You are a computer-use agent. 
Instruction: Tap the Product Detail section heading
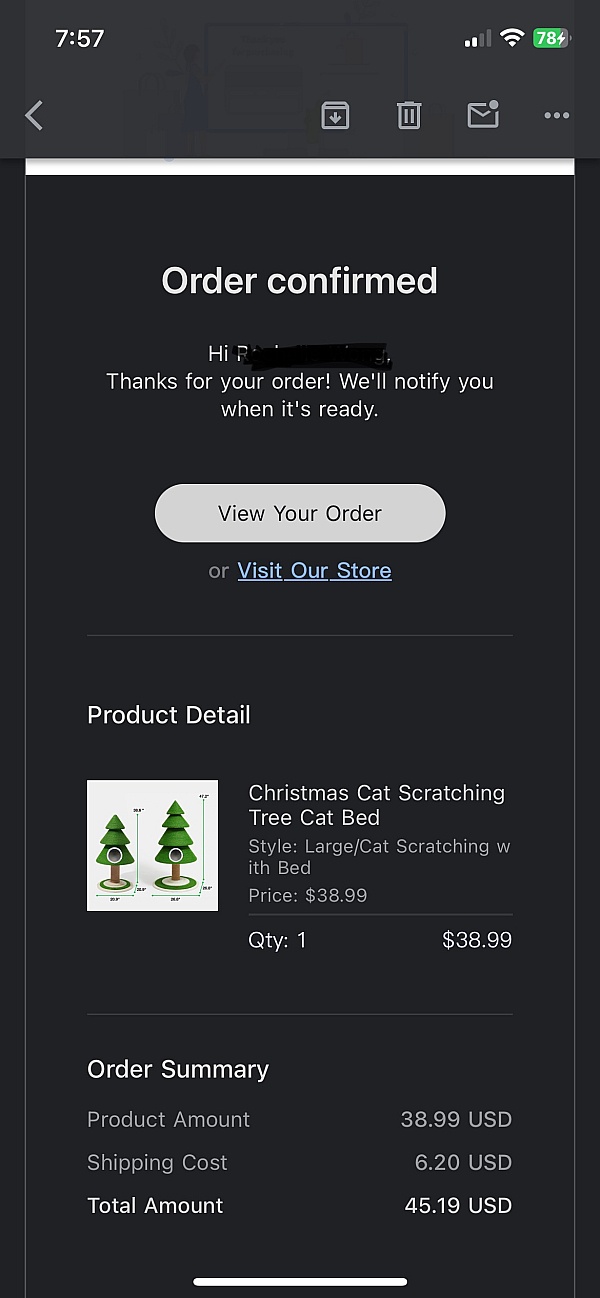tap(169, 715)
